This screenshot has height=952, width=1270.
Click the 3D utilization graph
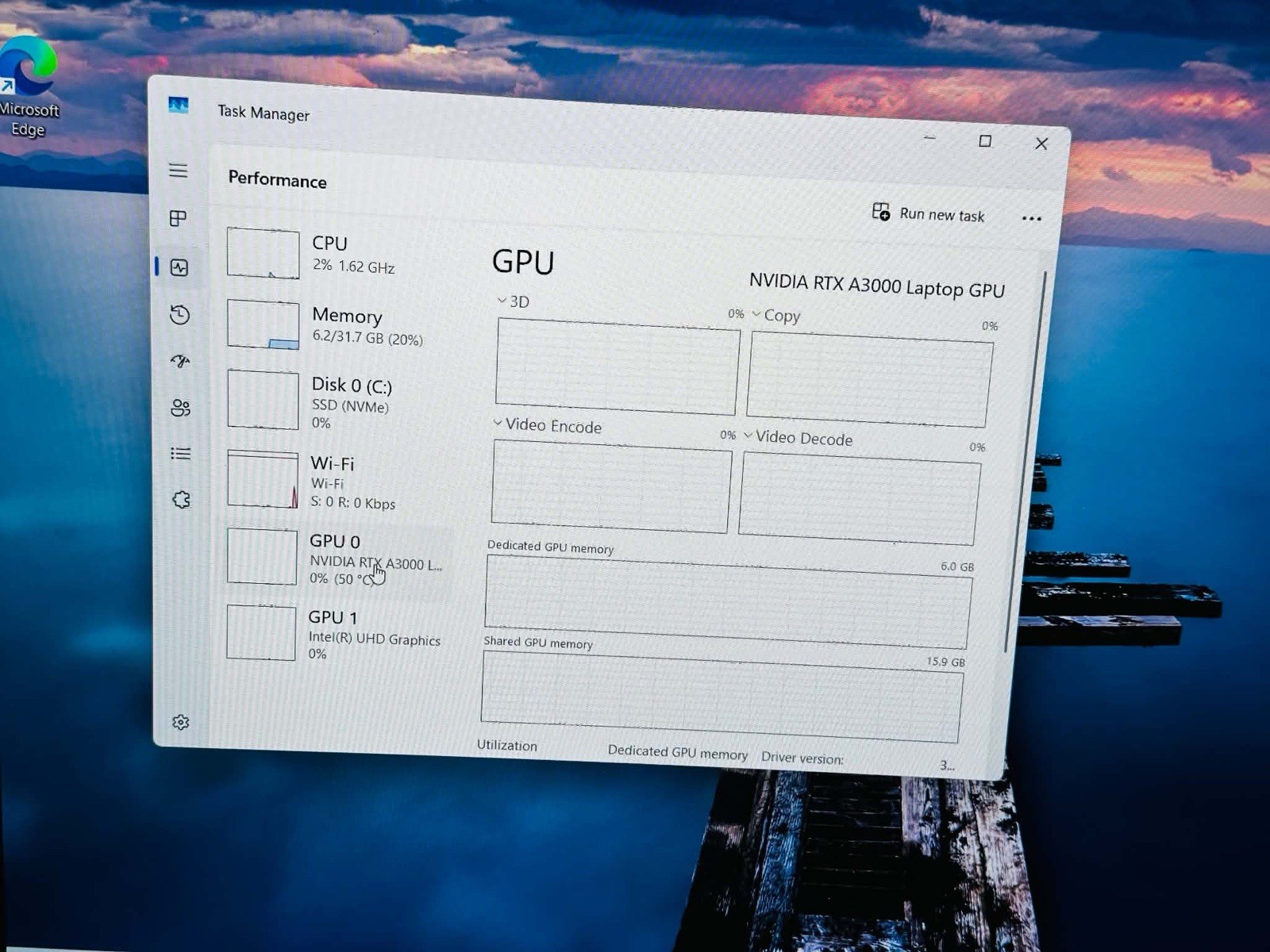[x=618, y=366]
